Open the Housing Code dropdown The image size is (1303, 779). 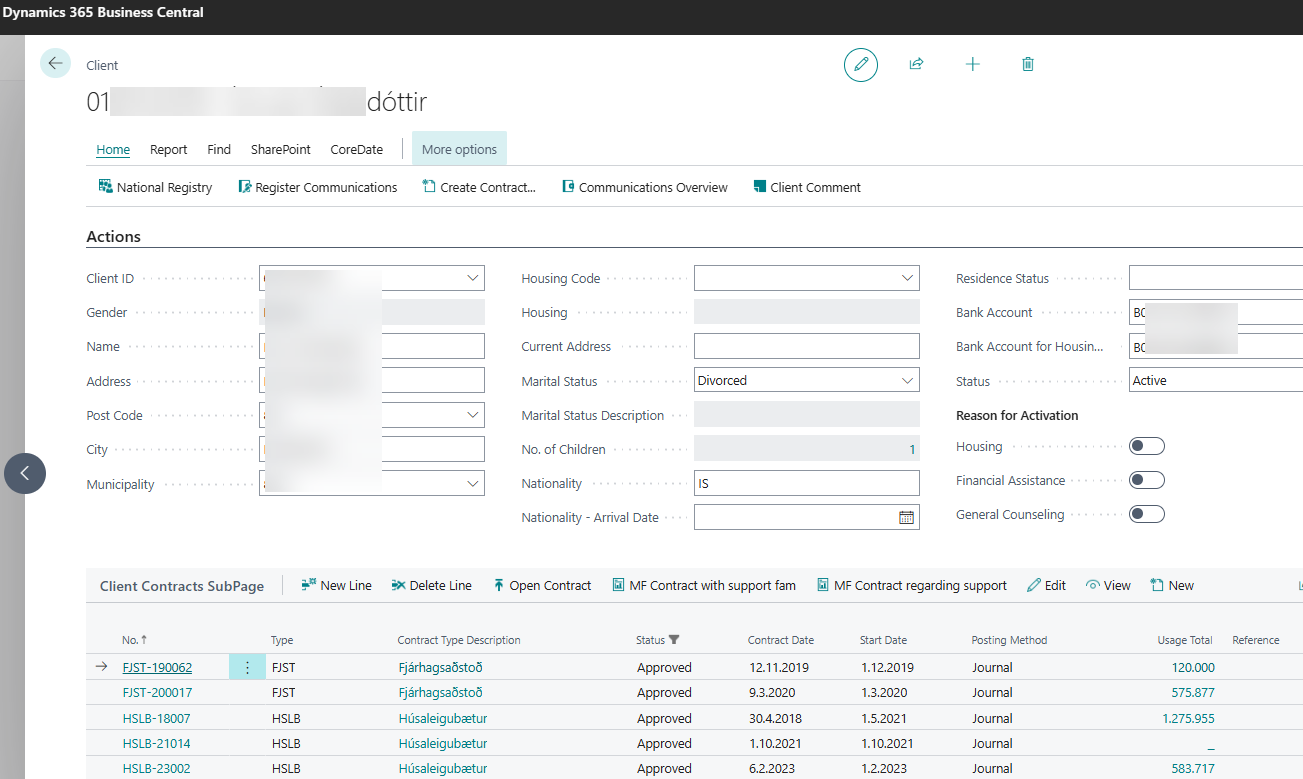907,279
